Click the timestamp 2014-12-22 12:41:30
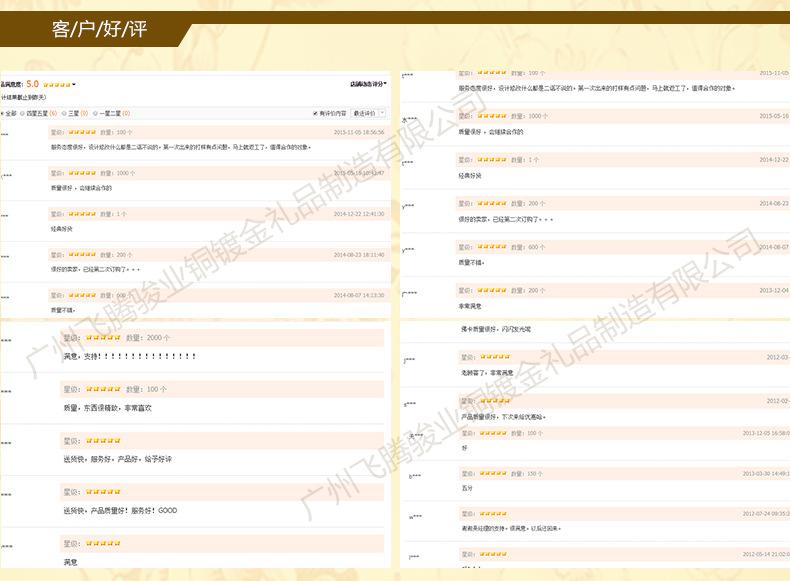 click(359, 214)
